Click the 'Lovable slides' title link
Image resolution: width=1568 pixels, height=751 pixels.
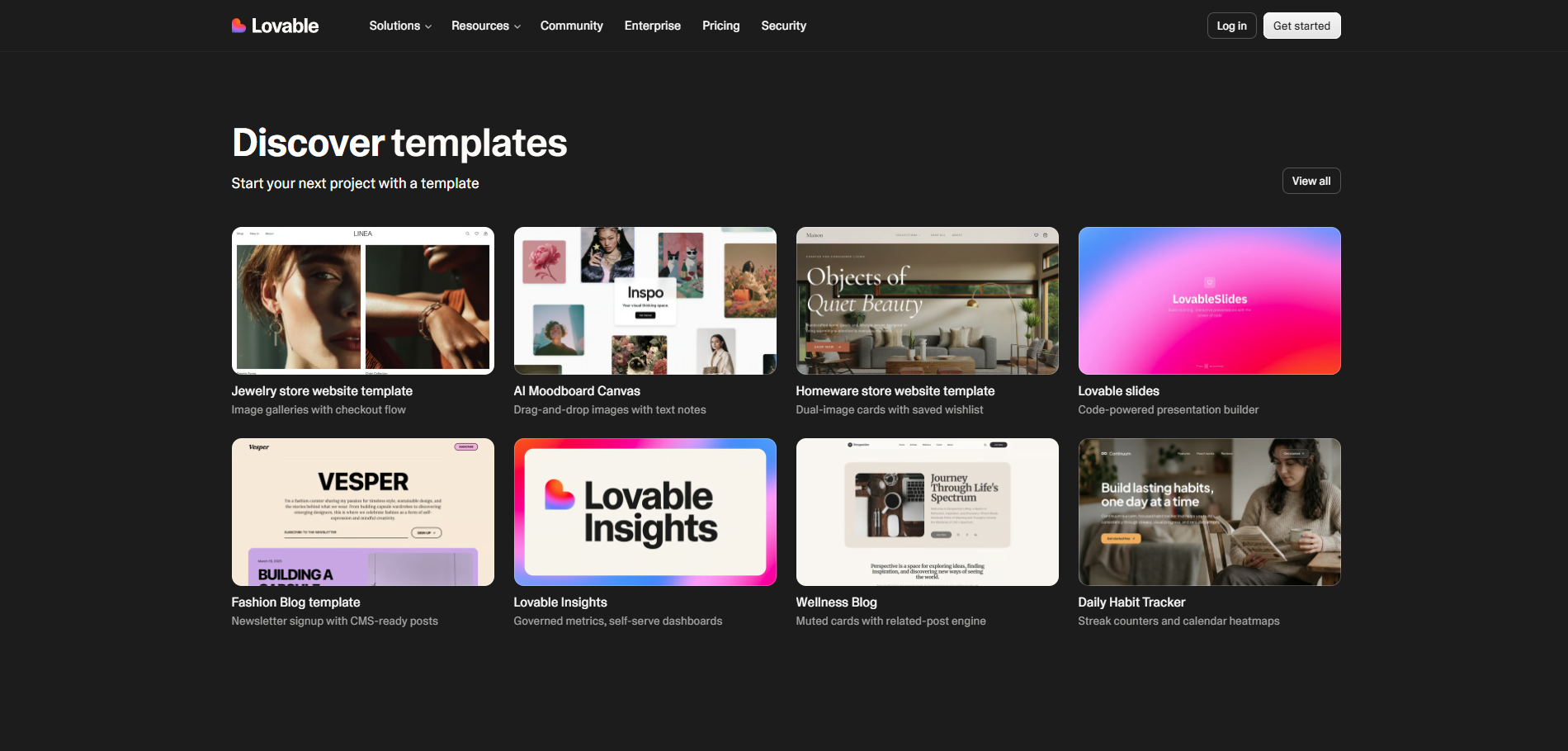point(1119,391)
